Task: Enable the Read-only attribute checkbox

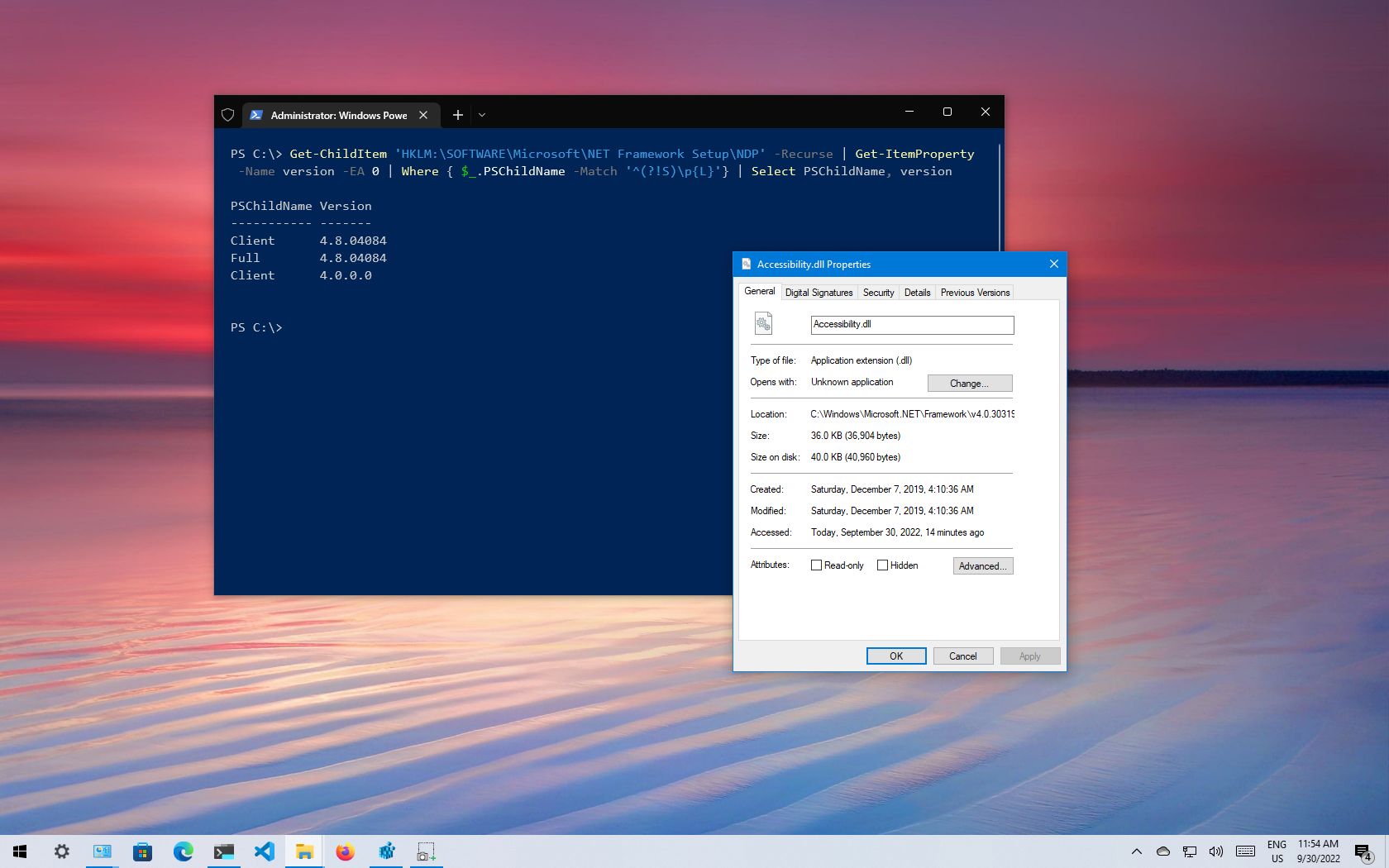Action: click(816, 565)
